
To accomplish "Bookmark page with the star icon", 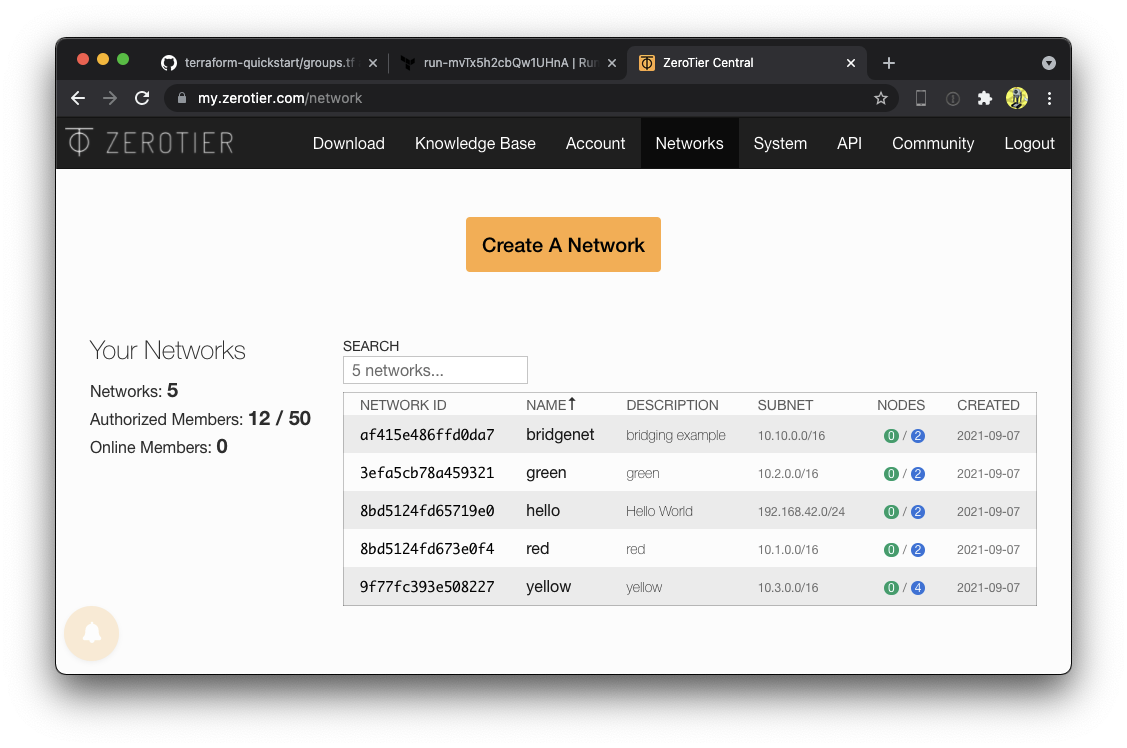I will coord(880,98).
